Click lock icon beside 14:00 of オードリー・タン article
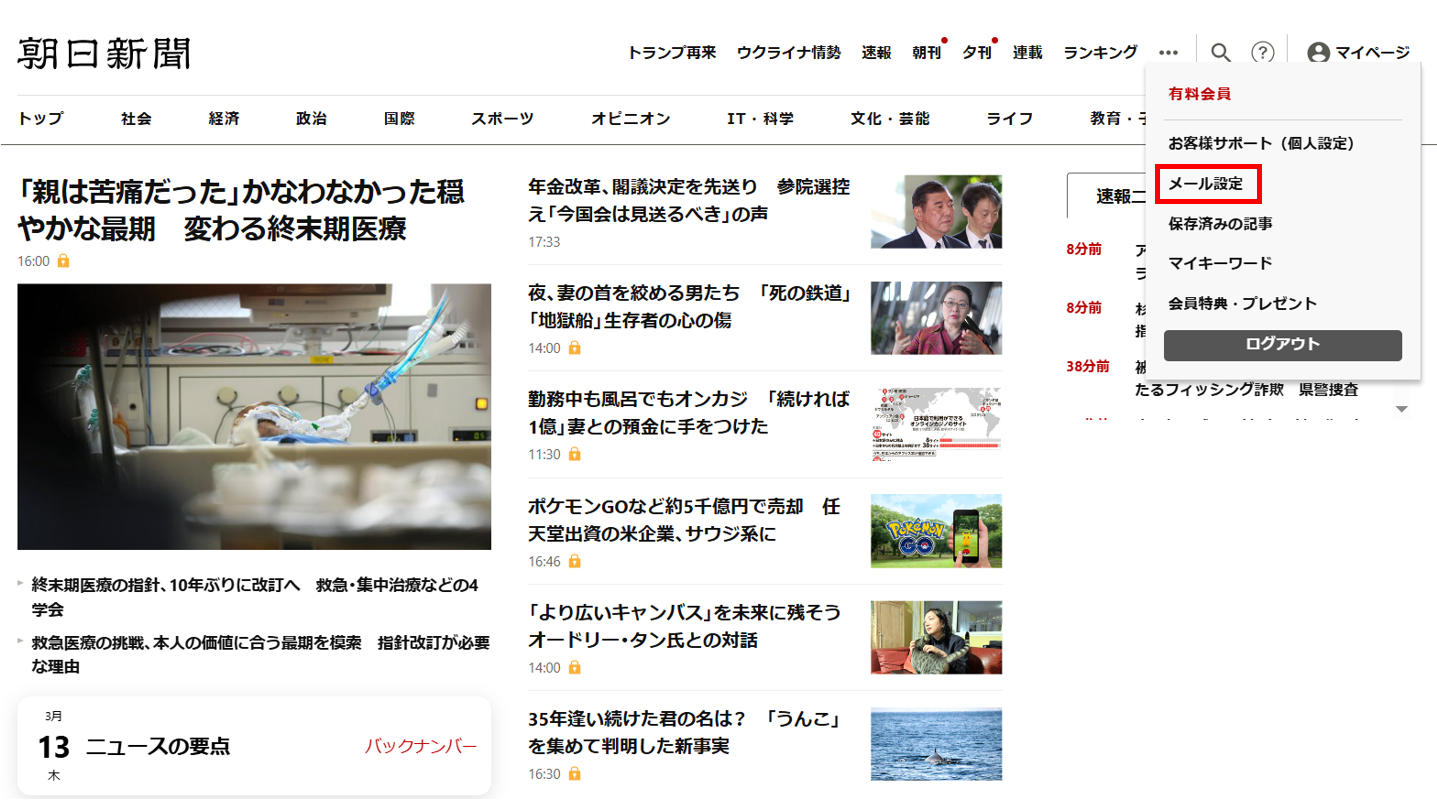The height and width of the screenshot is (810, 1437). (575, 667)
